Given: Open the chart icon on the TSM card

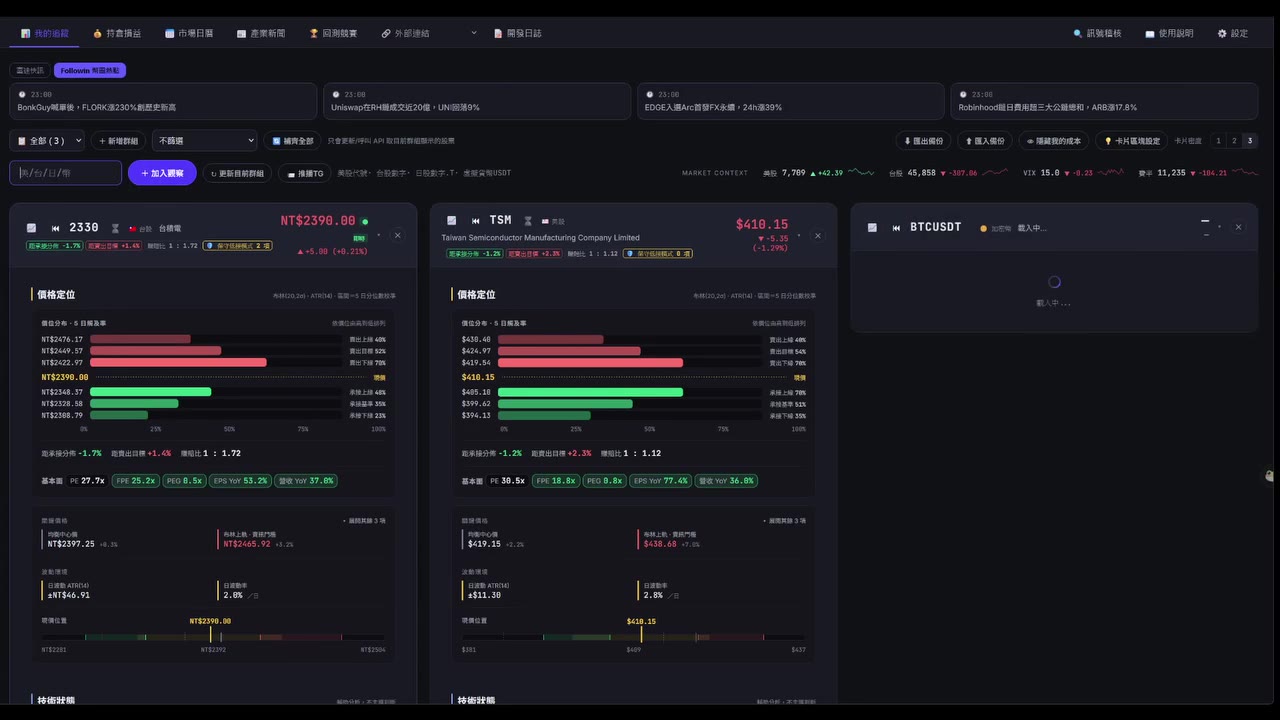Looking at the screenshot, I should click(x=452, y=220).
